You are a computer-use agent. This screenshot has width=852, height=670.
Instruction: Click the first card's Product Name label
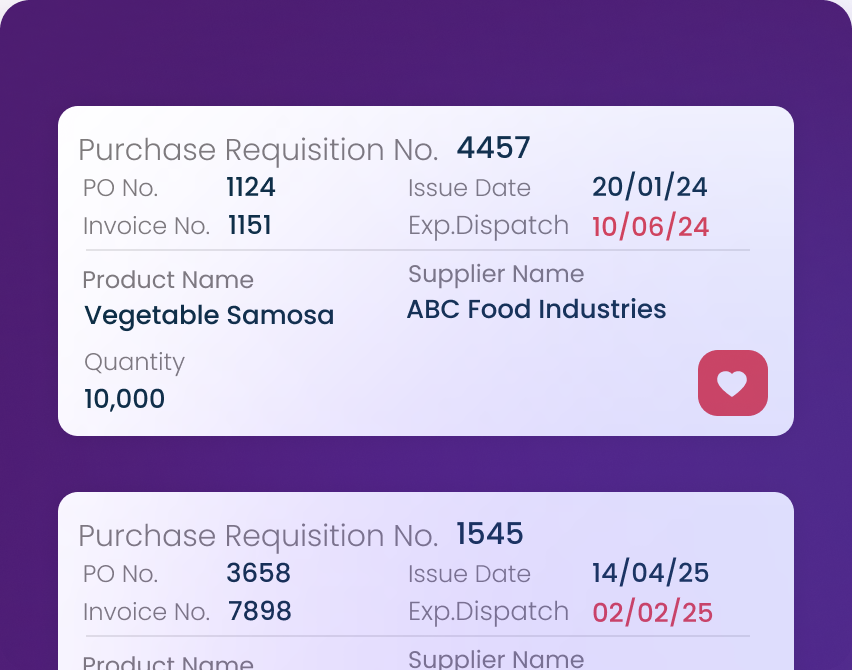tap(168, 280)
